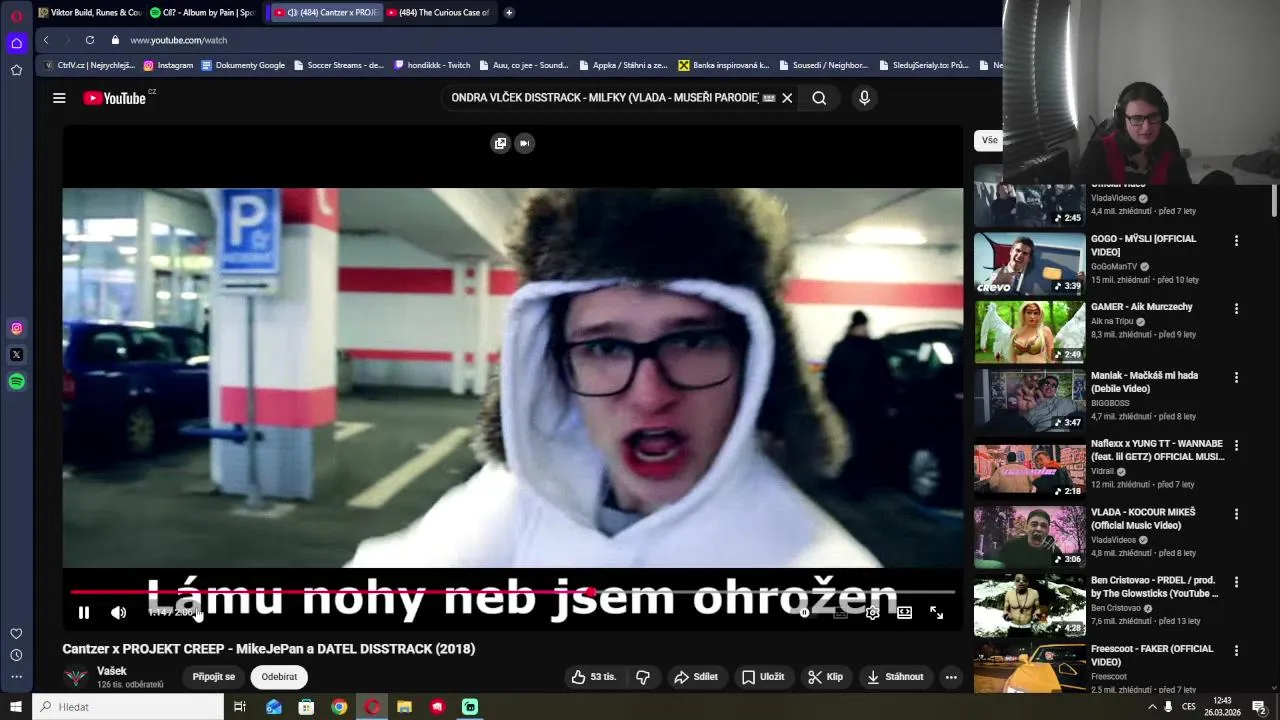Open more actions three-dot menu under video
The image size is (1280, 720).
(951, 677)
